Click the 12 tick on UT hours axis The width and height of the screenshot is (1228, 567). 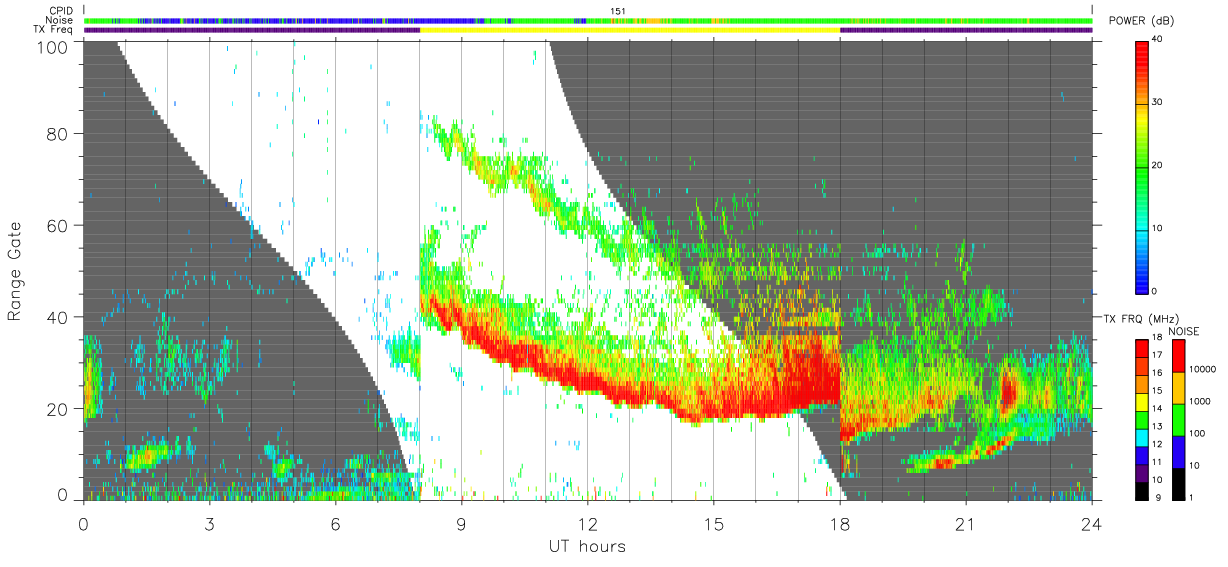click(587, 525)
